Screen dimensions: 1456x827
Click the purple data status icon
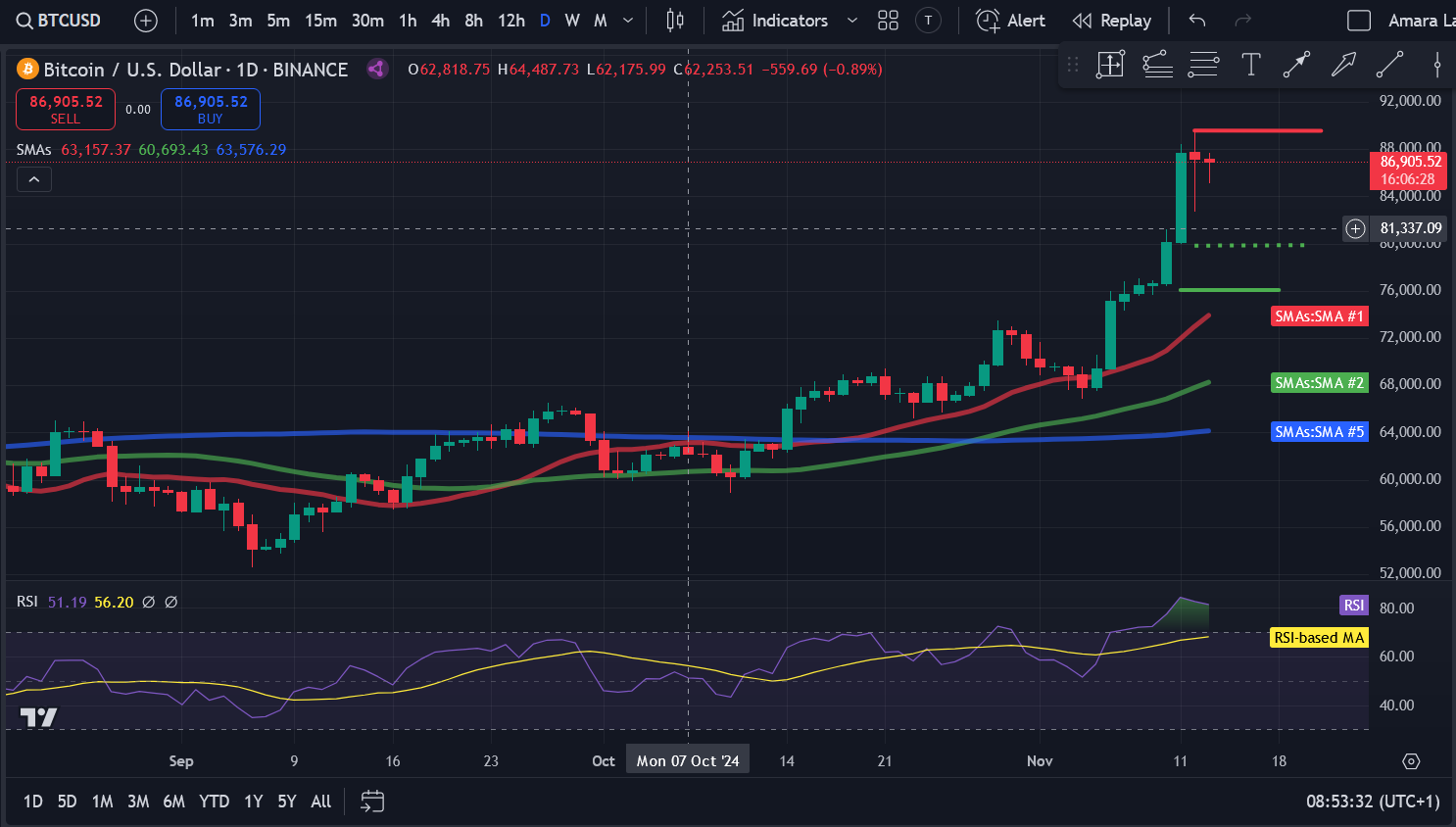click(377, 69)
